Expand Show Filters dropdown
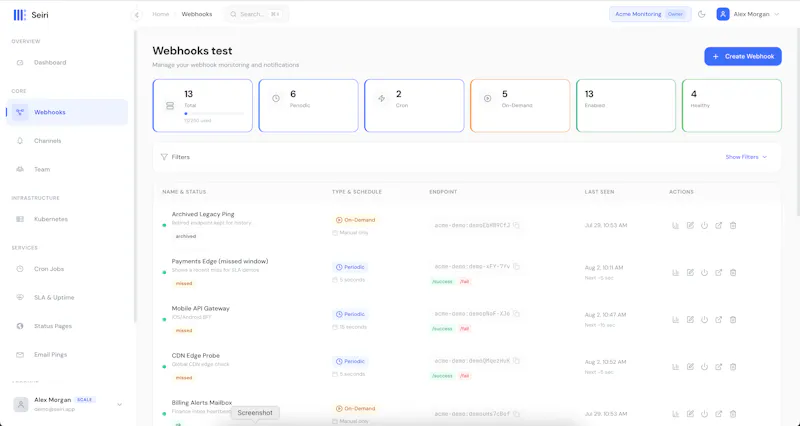Viewport: 800px width, 426px height. [x=746, y=157]
